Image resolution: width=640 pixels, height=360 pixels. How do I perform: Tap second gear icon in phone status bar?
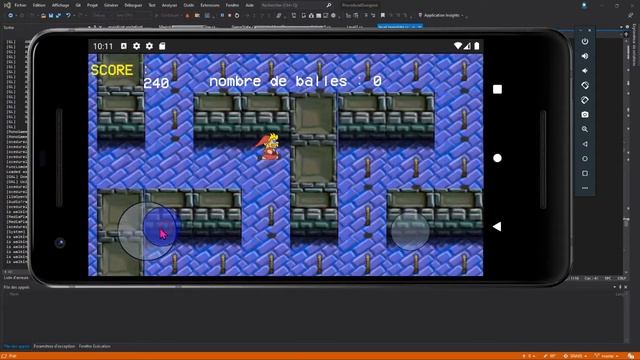click(x=149, y=46)
